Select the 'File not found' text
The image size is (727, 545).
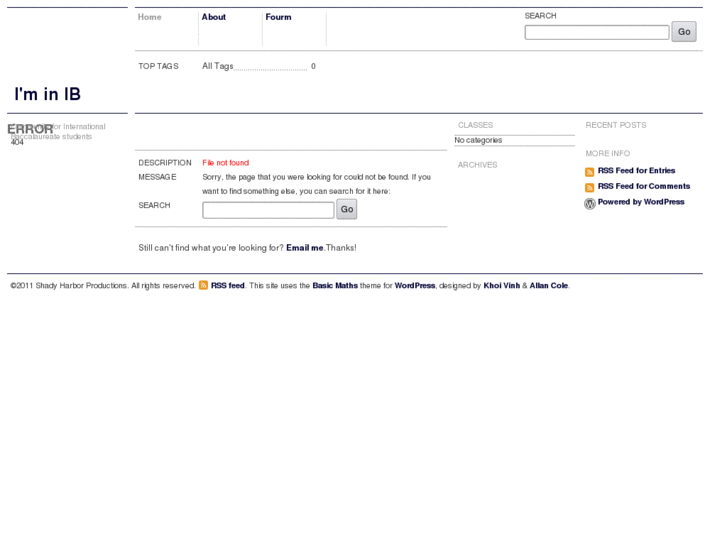pos(225,163)
